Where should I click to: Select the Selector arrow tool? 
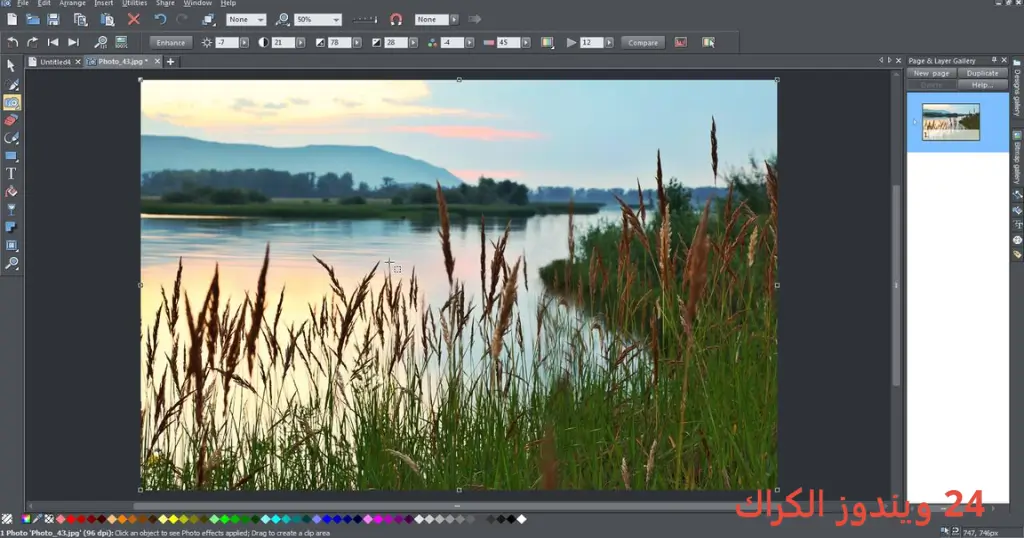click(x=11, y=65)
